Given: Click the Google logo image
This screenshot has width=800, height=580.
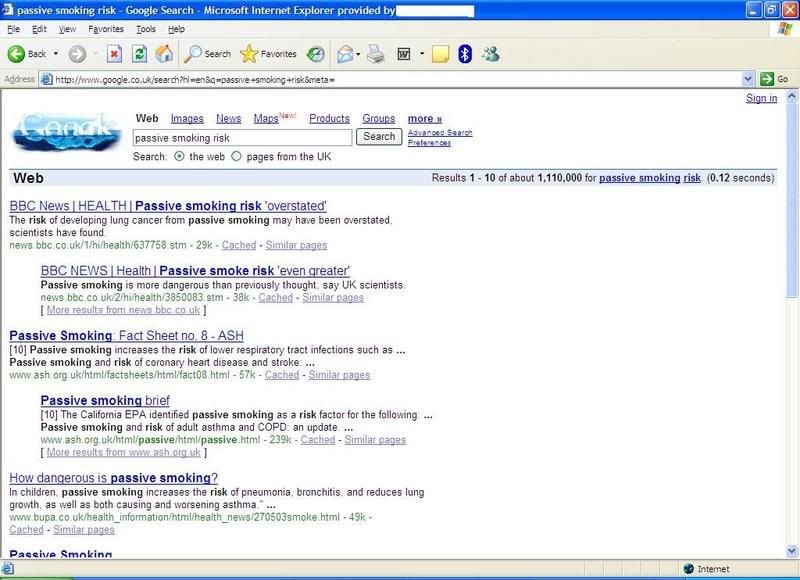Looking at the screenshot, I should click(67, 132).
